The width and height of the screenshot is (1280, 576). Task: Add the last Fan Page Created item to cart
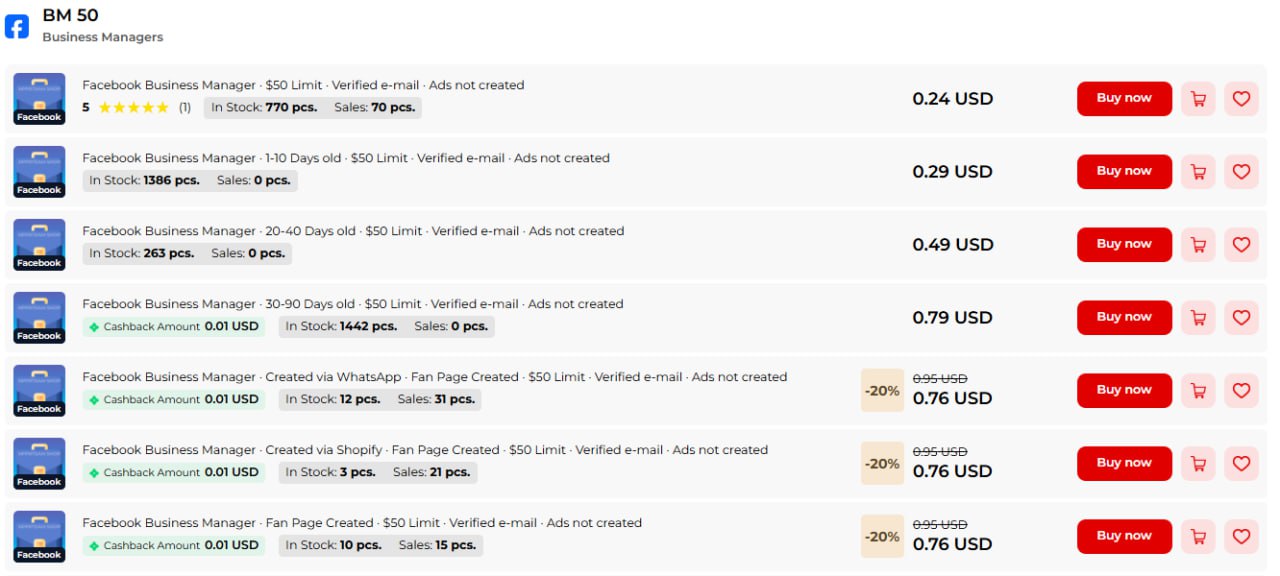click(1198, 537)
